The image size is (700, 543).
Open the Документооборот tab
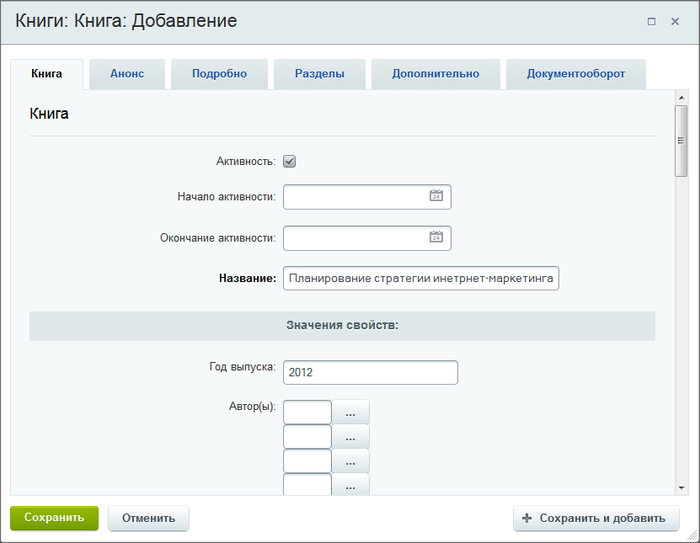(576, 74)
